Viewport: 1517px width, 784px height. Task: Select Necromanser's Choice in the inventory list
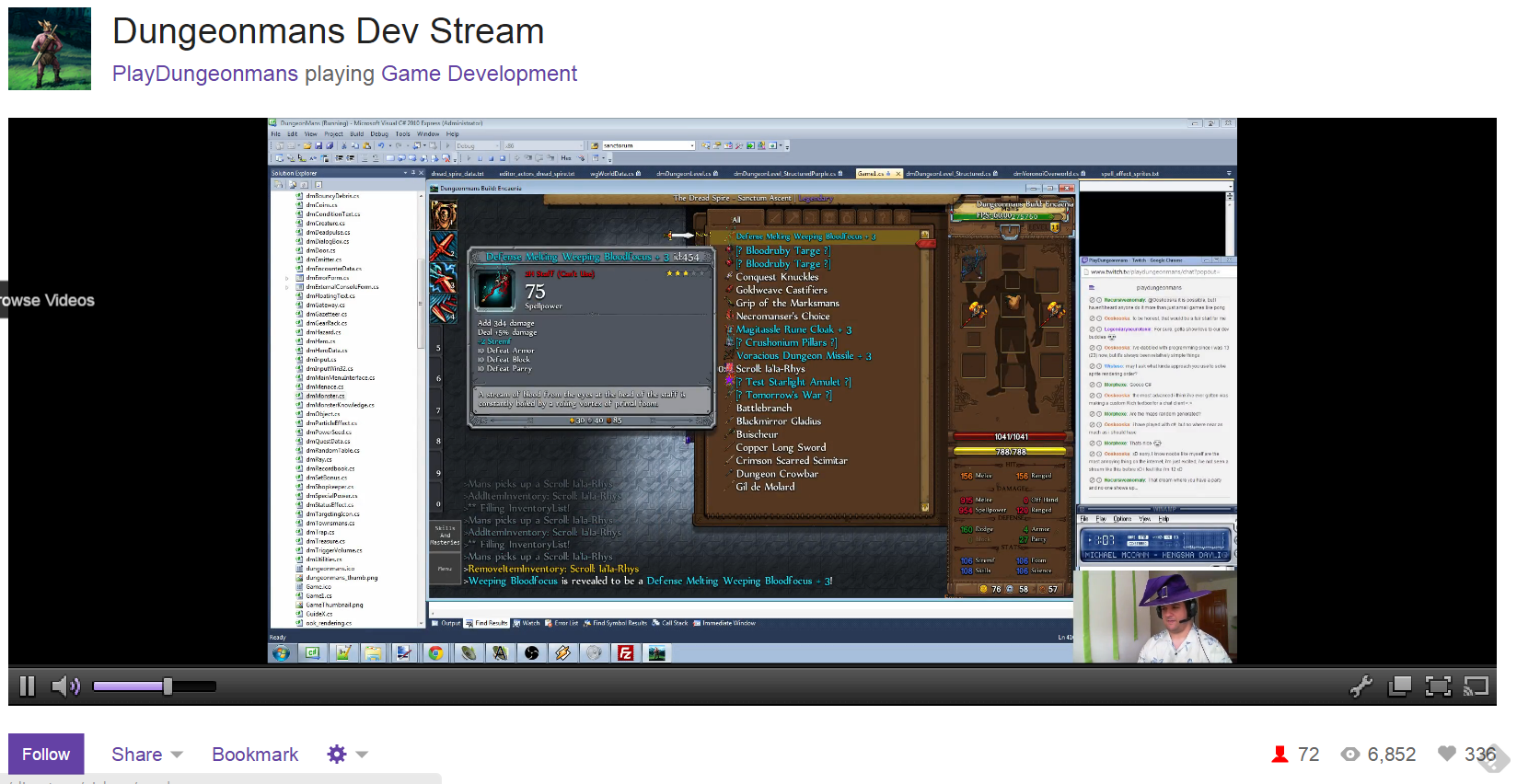pyautogui.click(x=782, y=316)
